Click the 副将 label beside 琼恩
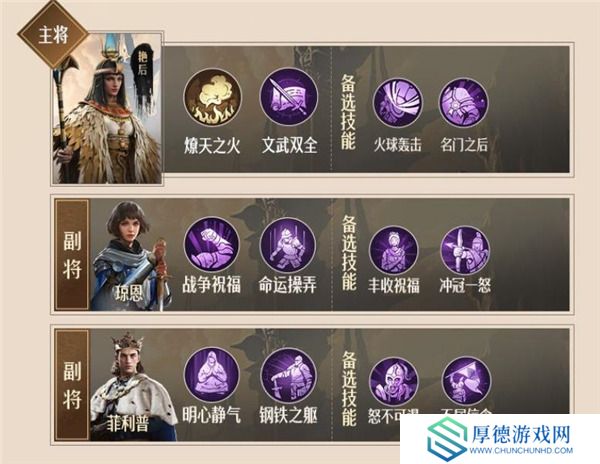The image size is (600, 464). [x=72, y=255]
